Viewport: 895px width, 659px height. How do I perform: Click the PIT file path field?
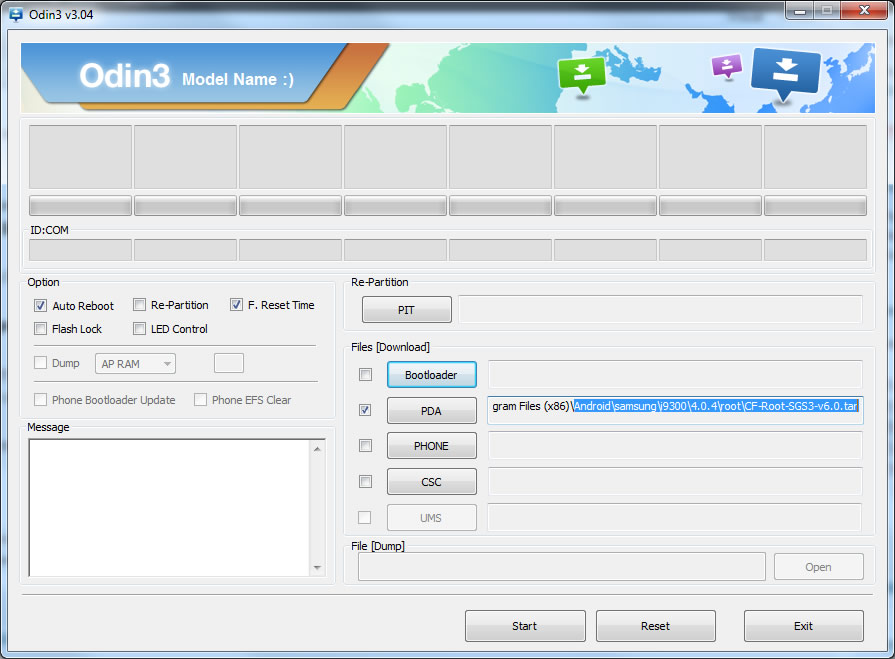[660, 309]
